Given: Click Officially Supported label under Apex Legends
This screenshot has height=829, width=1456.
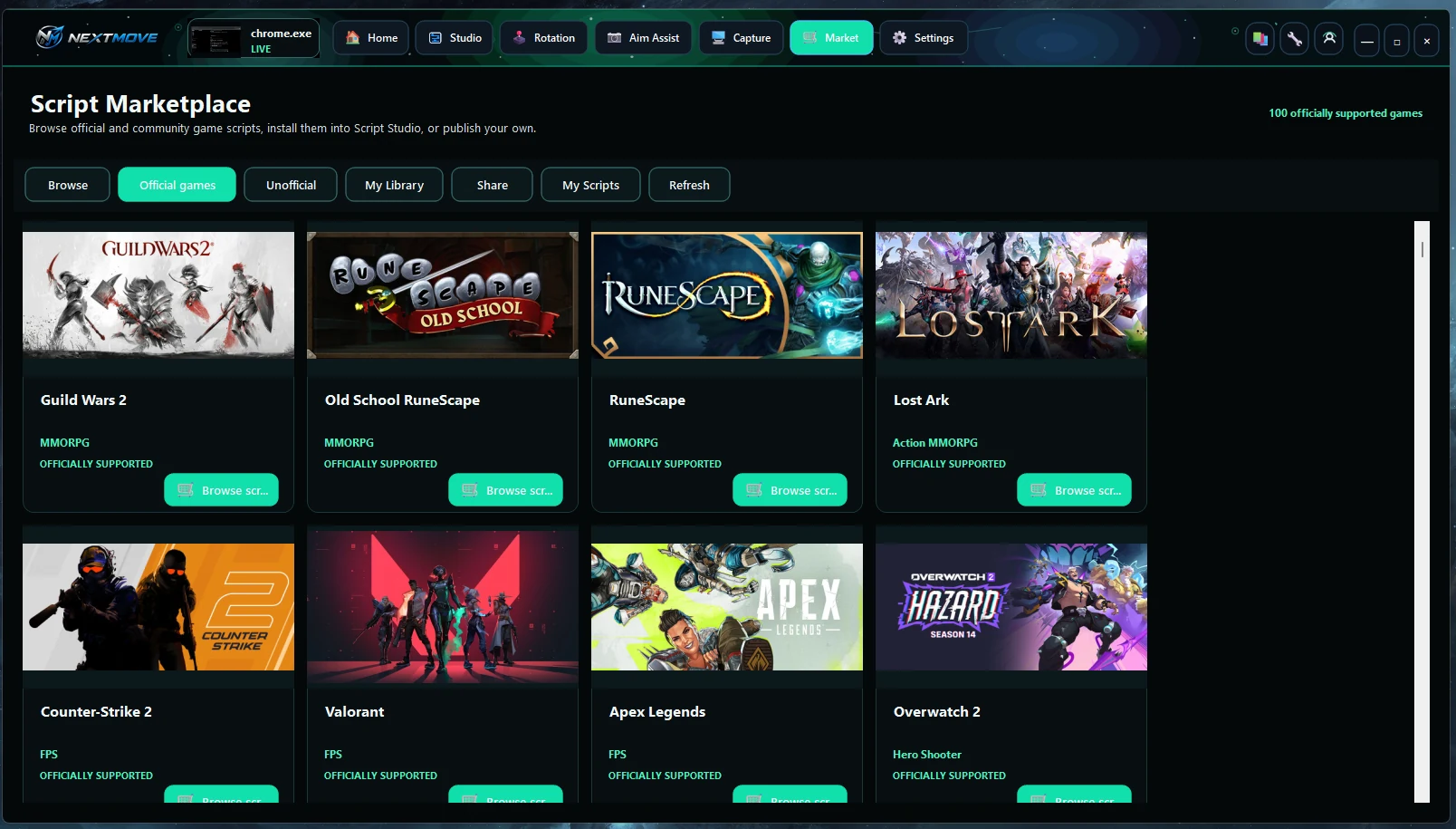Looking at the screenshot, I should 665,776.
